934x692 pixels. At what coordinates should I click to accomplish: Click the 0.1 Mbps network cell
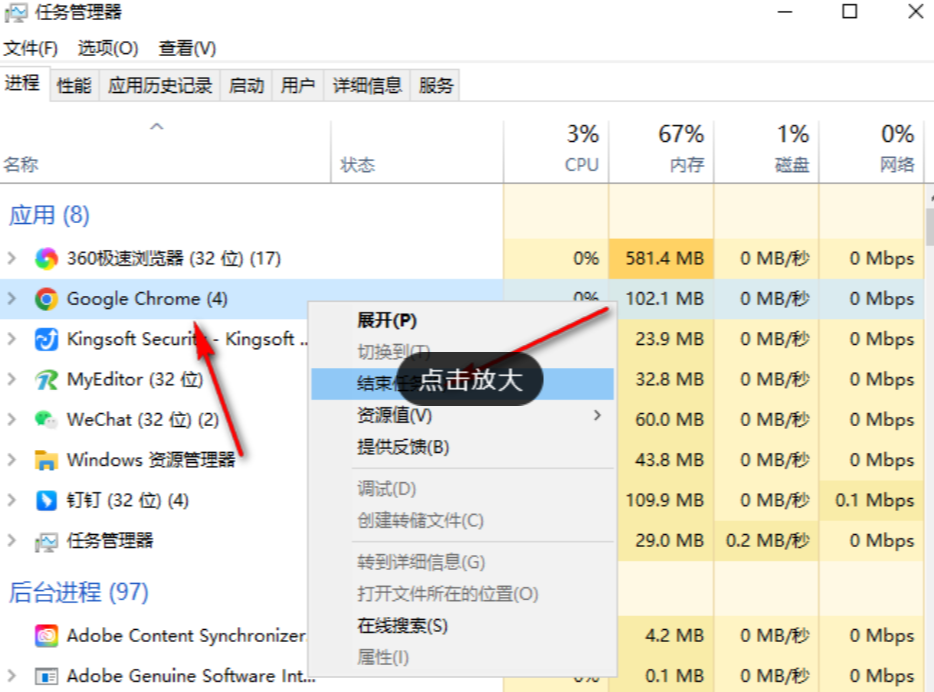pyautogui.click(x=871, y=500)
